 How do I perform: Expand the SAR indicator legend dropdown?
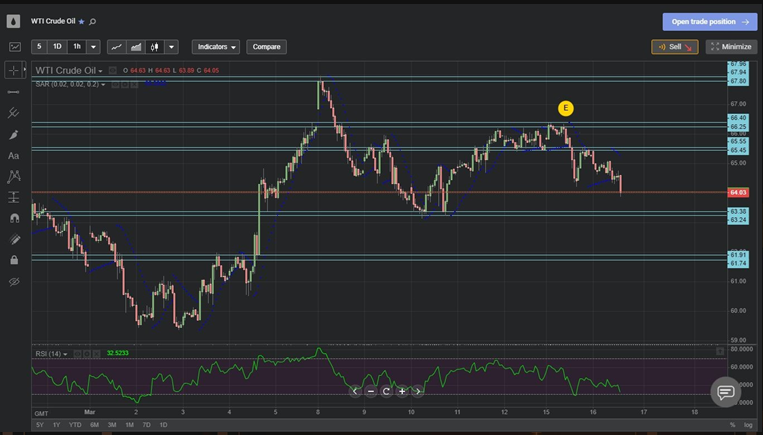(x=103, y=85)
